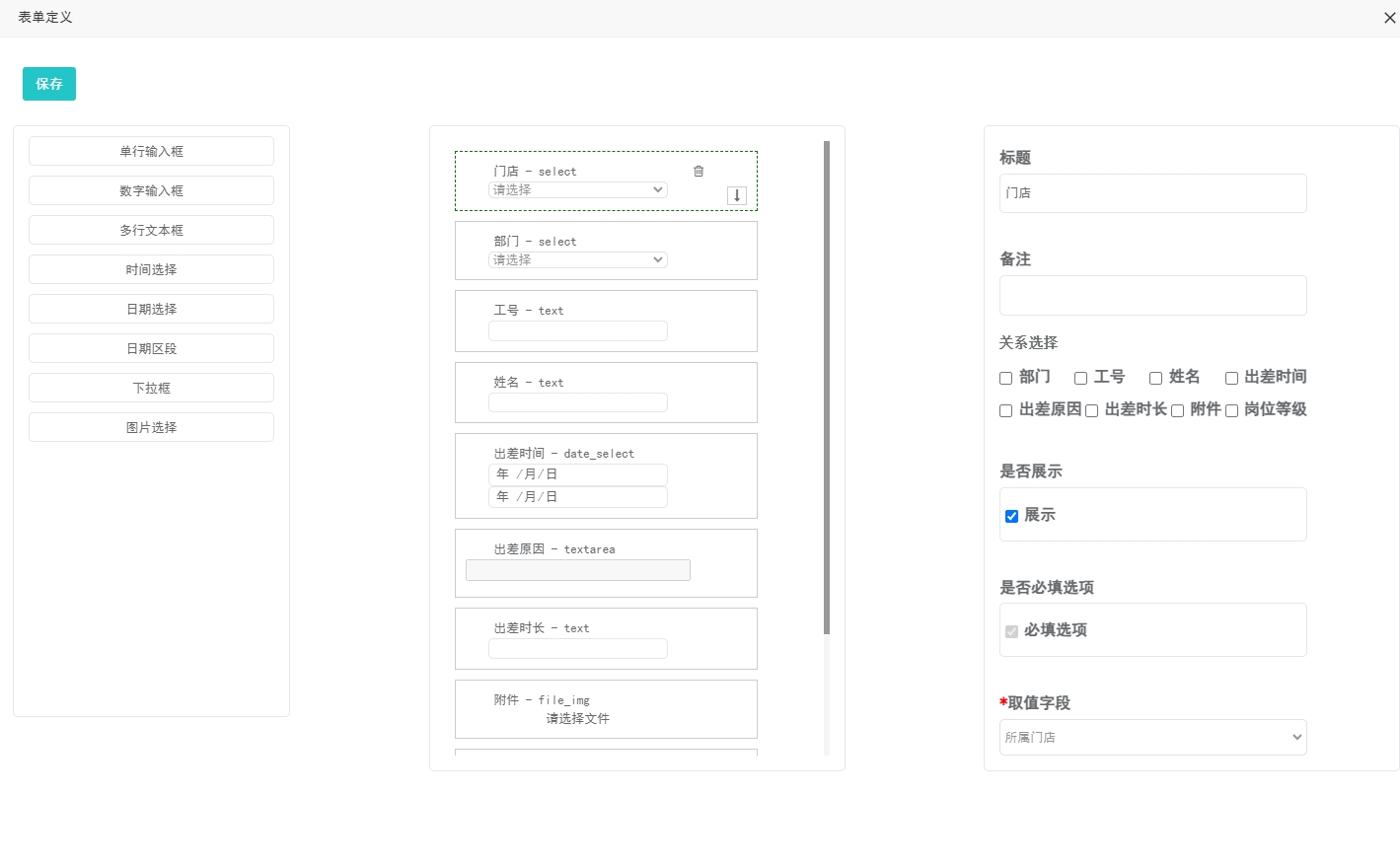Click the first 出差时间 date input

coord(578,474)
